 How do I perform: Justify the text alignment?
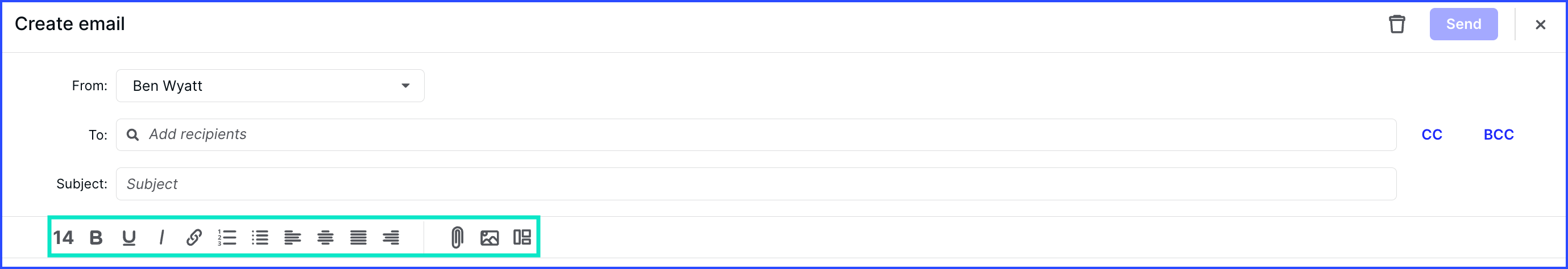(x=358, y=237)
